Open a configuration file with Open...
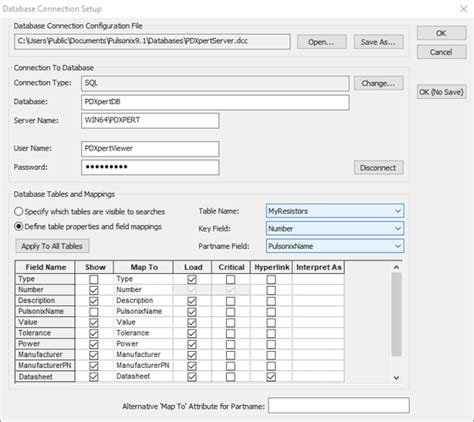 (322, 42)
